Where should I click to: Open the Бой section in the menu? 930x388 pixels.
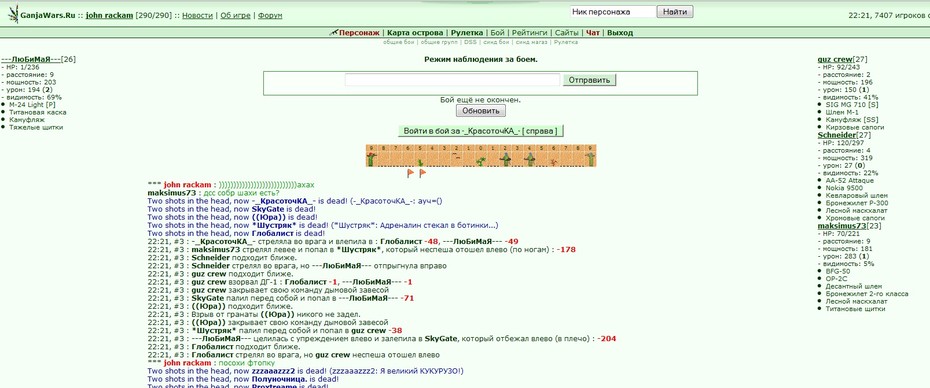click(x=498, y=33)
